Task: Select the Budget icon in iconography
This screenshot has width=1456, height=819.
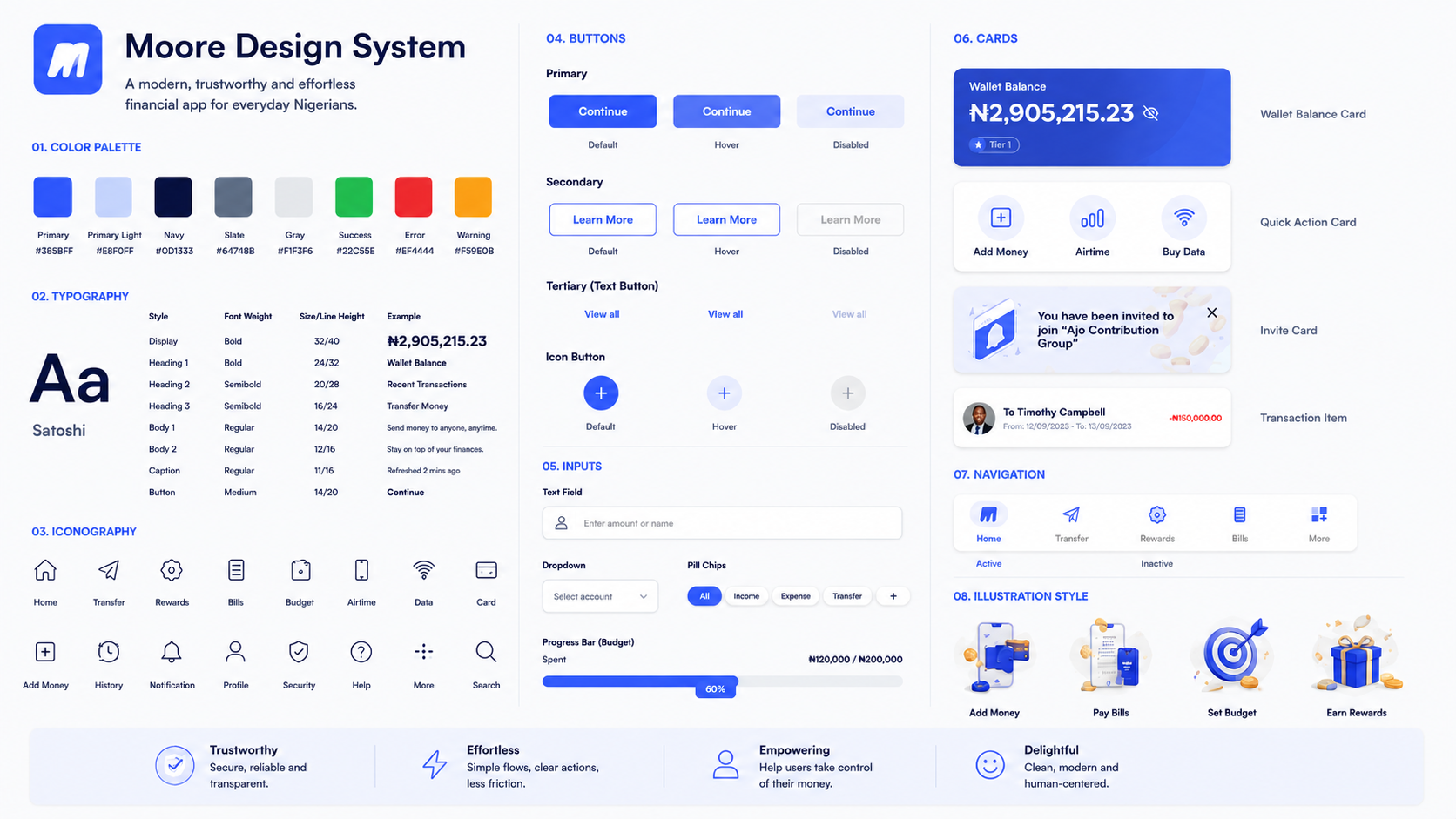Action: click(x=300, y=570)
